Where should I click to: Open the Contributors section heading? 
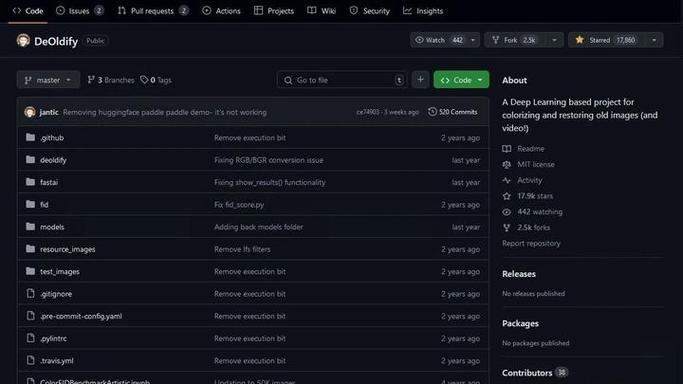527,373
